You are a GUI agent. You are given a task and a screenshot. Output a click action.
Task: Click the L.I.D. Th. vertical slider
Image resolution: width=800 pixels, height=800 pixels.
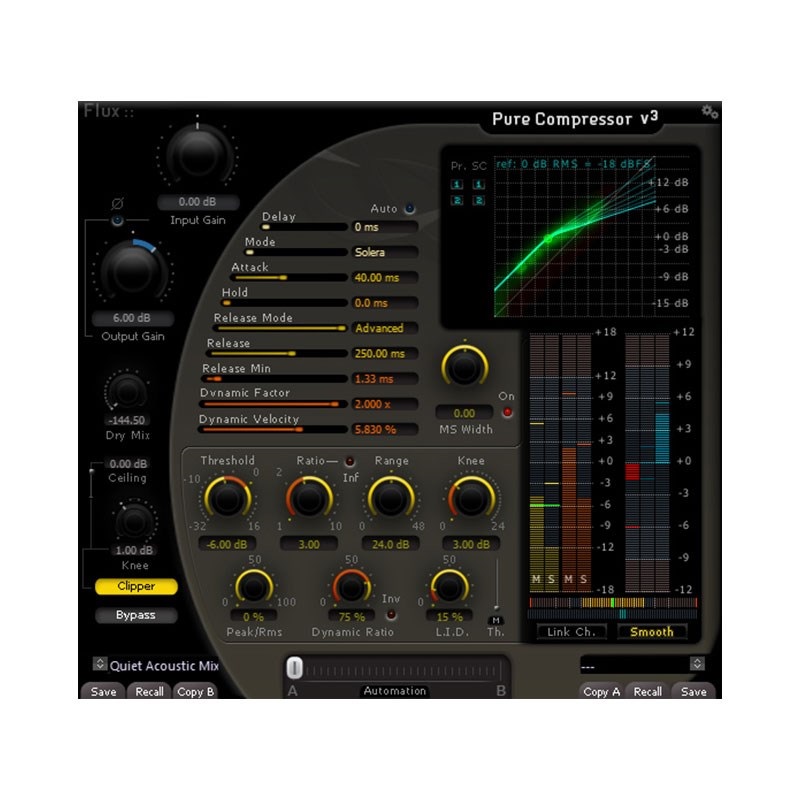coord(496,584)
